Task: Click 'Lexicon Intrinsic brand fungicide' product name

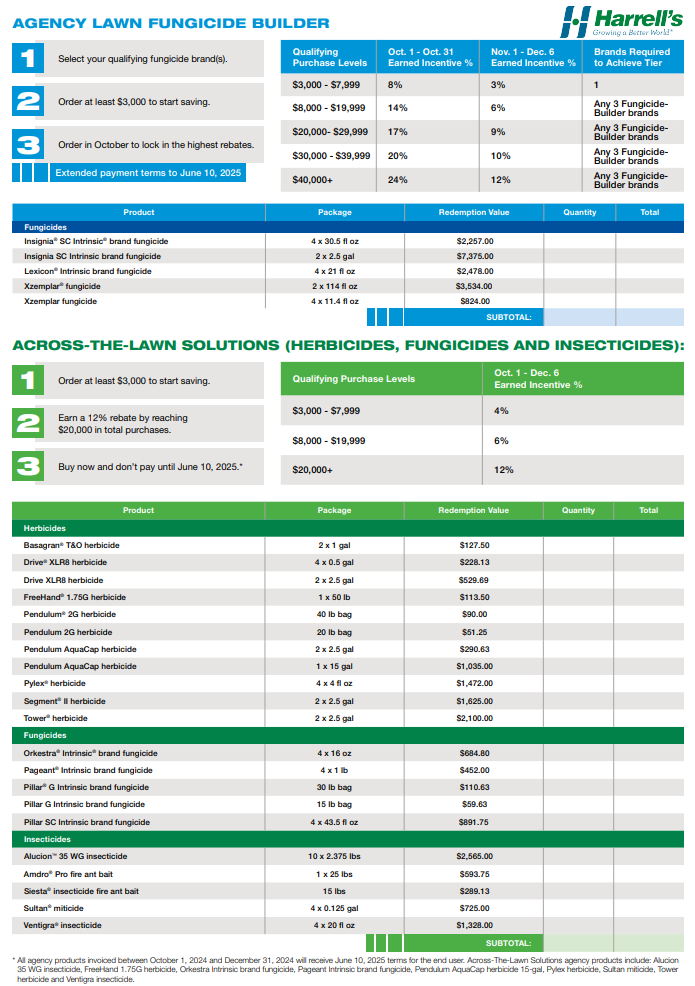Action: pyautogui.click(x=87, y=271)
